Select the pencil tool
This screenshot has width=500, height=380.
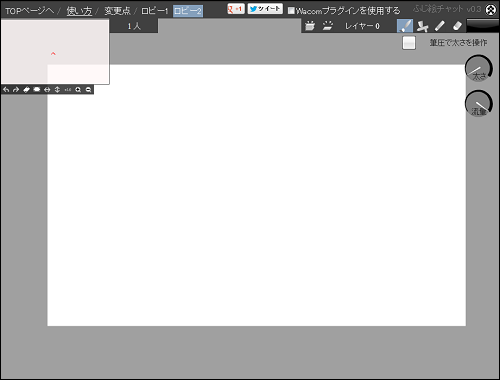point(440,26)
